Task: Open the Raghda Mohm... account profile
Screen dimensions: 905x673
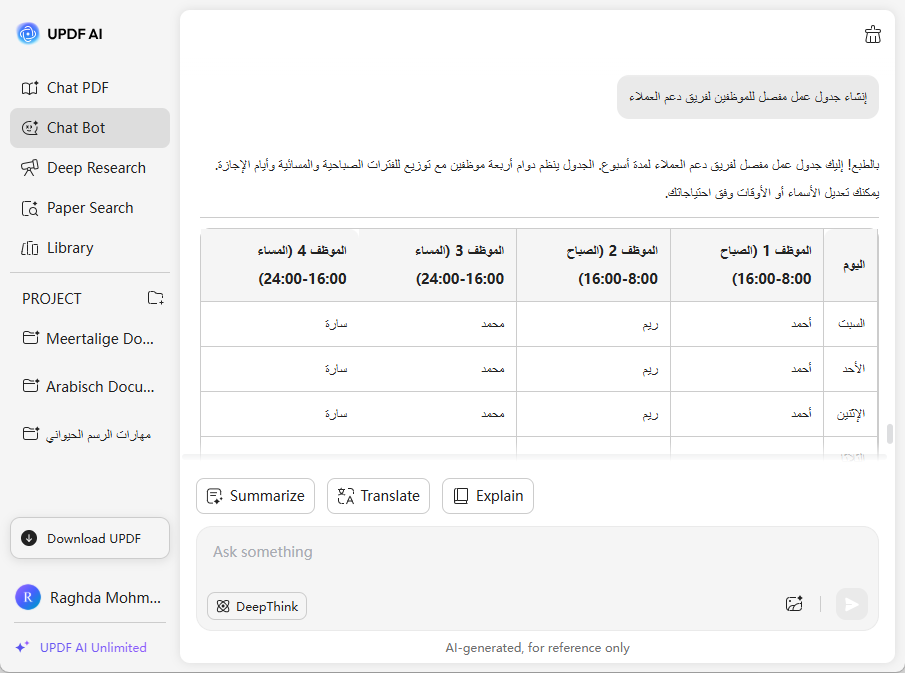Action: tap(90, 597)
